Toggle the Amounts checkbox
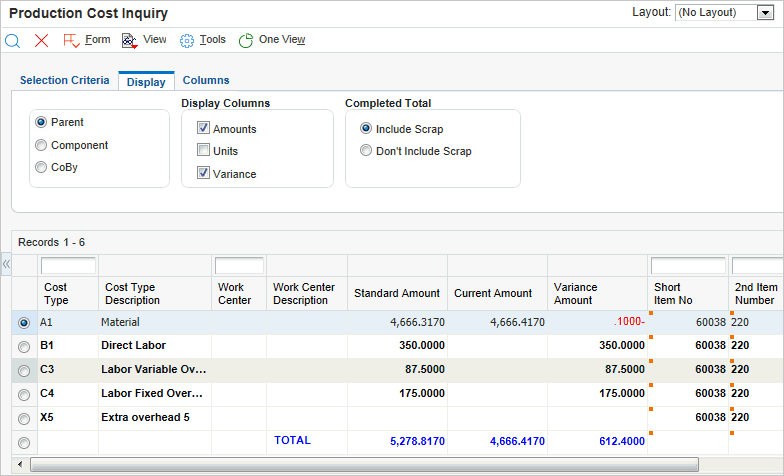The image size is (784, 476). pyautogui.click(x=203, y=129)
